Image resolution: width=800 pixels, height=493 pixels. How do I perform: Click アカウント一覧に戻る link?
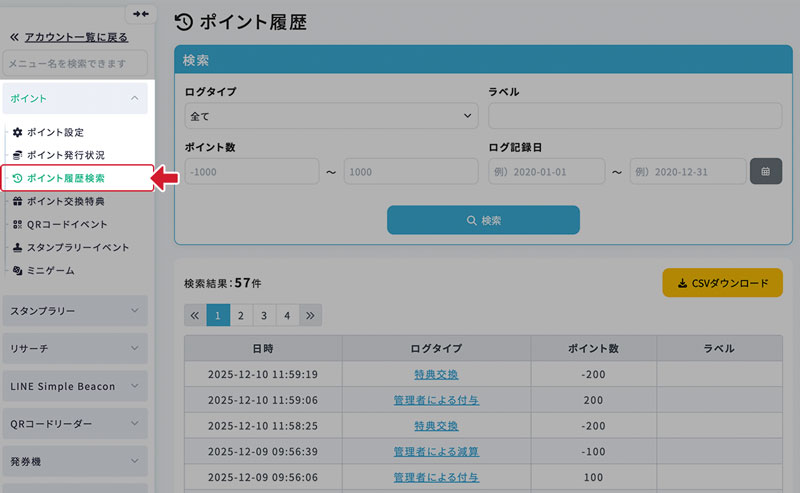pos(75,37)
